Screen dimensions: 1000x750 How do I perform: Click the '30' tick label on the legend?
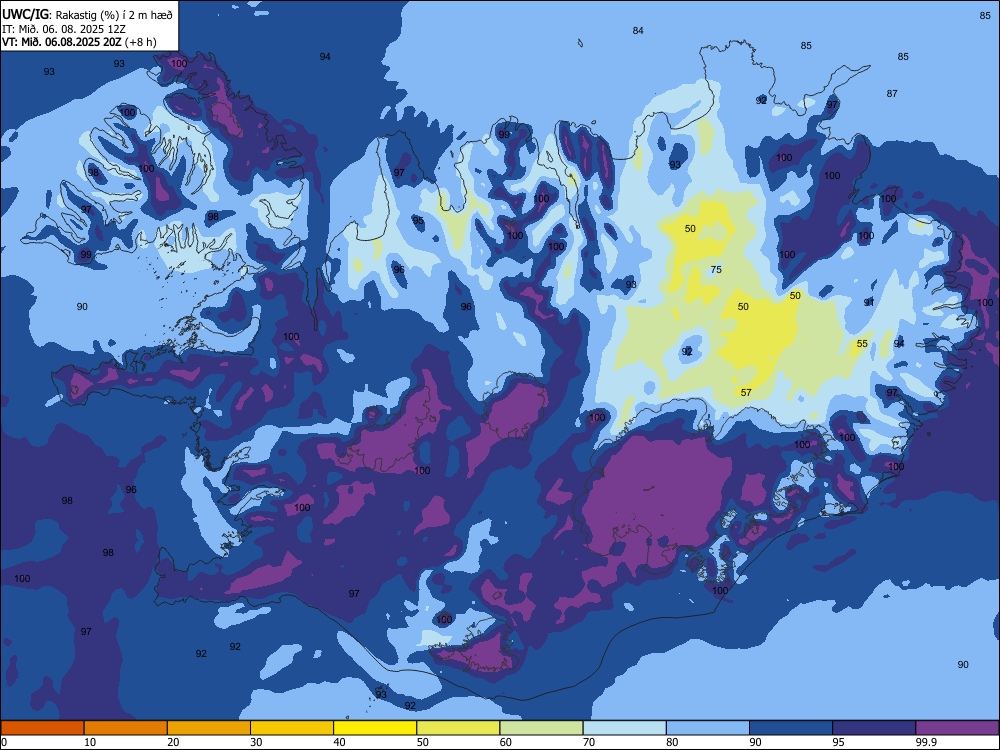point(256,742)
